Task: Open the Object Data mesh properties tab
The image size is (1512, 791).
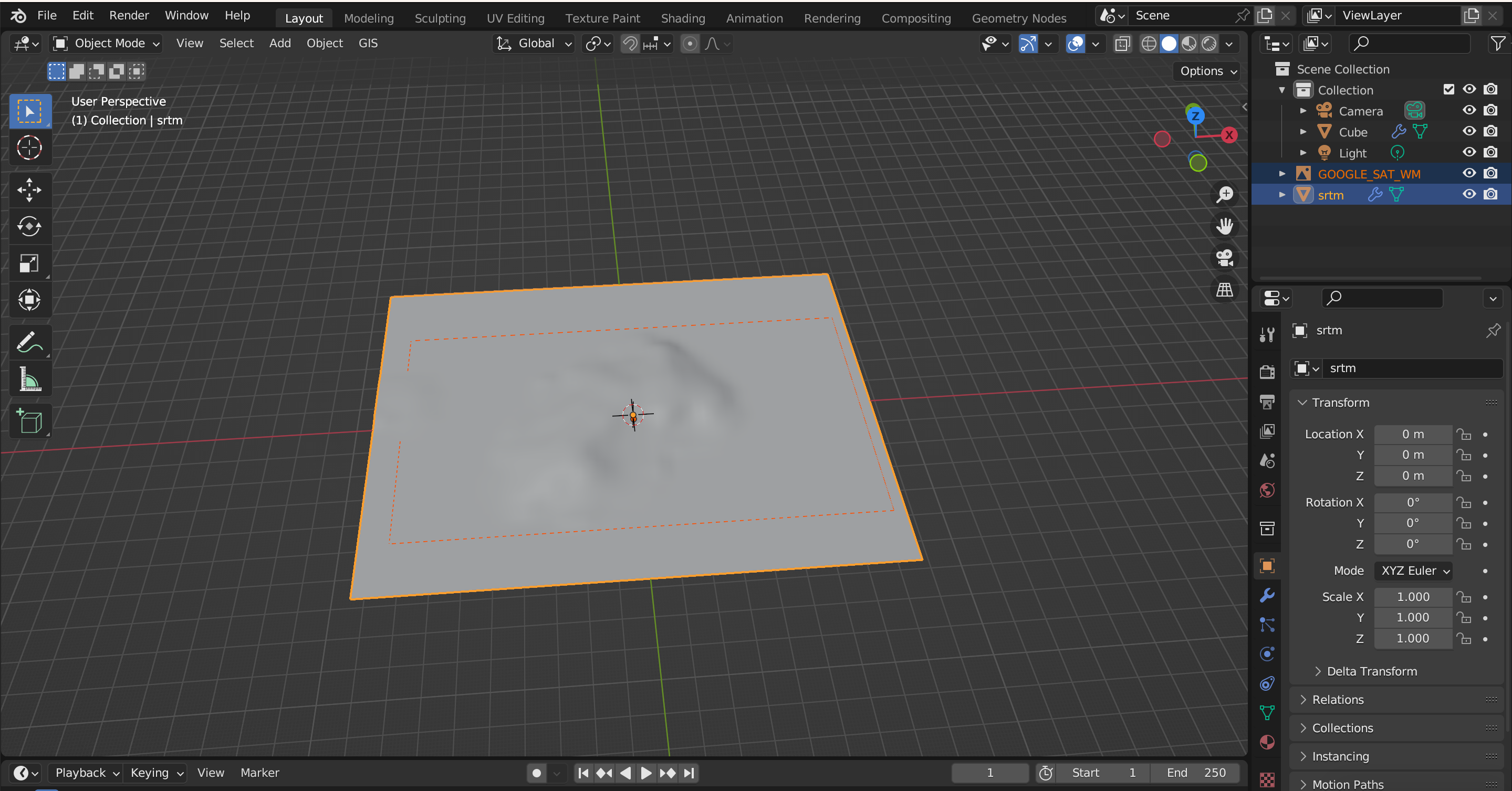Action: [1267, 713]
